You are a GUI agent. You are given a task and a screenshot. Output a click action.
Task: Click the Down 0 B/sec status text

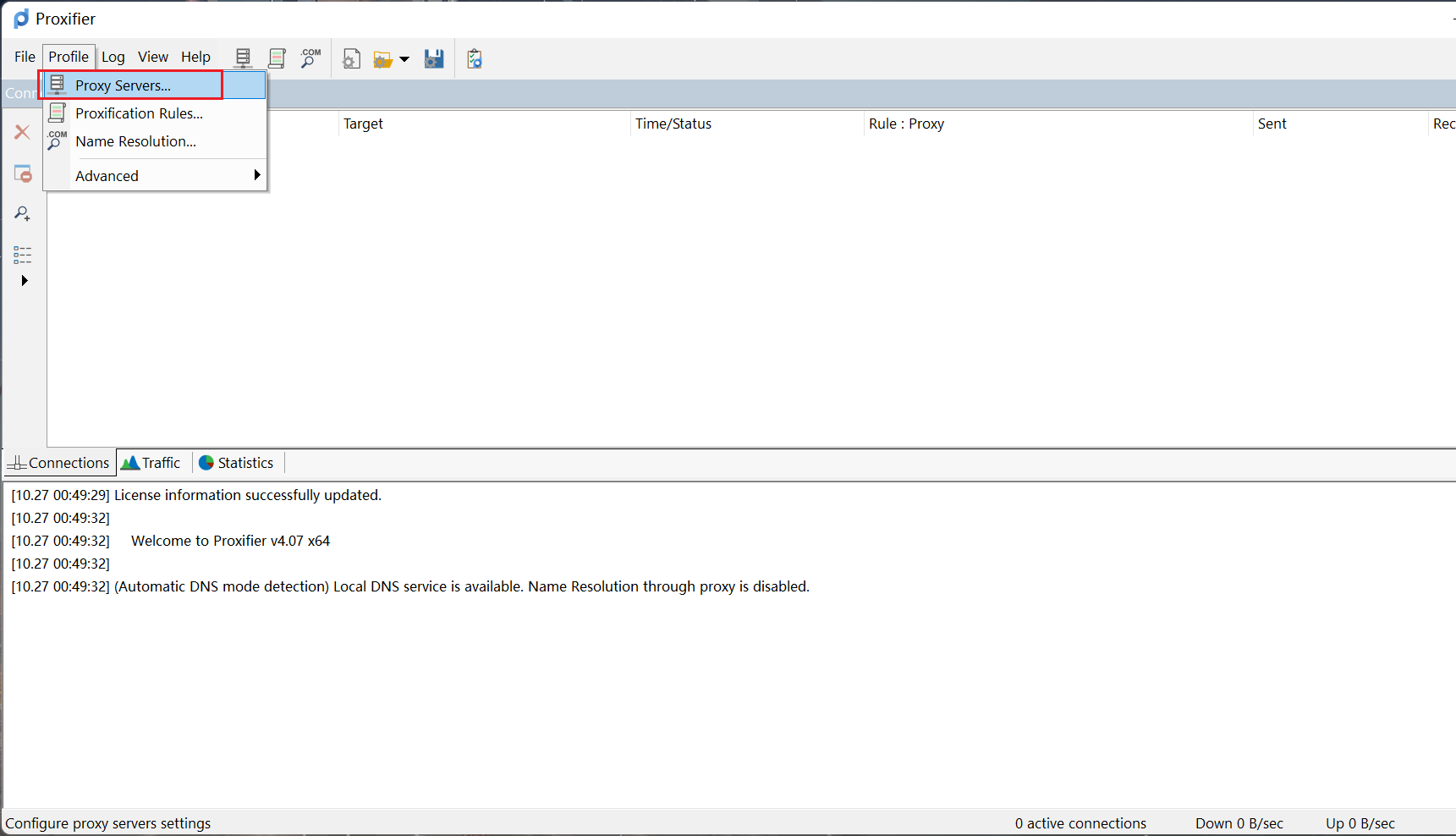(1239, 823)
